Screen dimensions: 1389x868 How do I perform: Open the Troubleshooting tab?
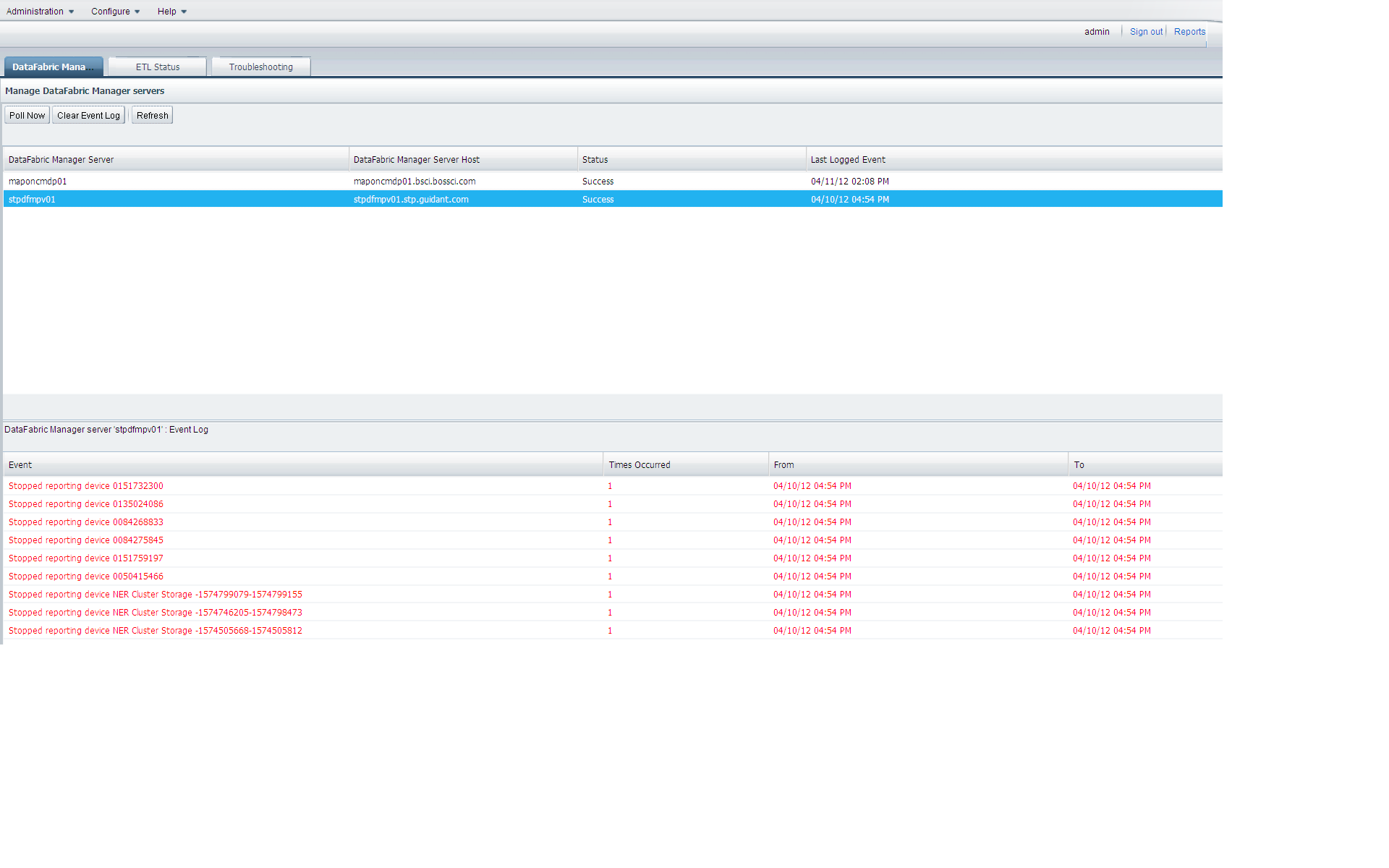(x=260, y=67)
